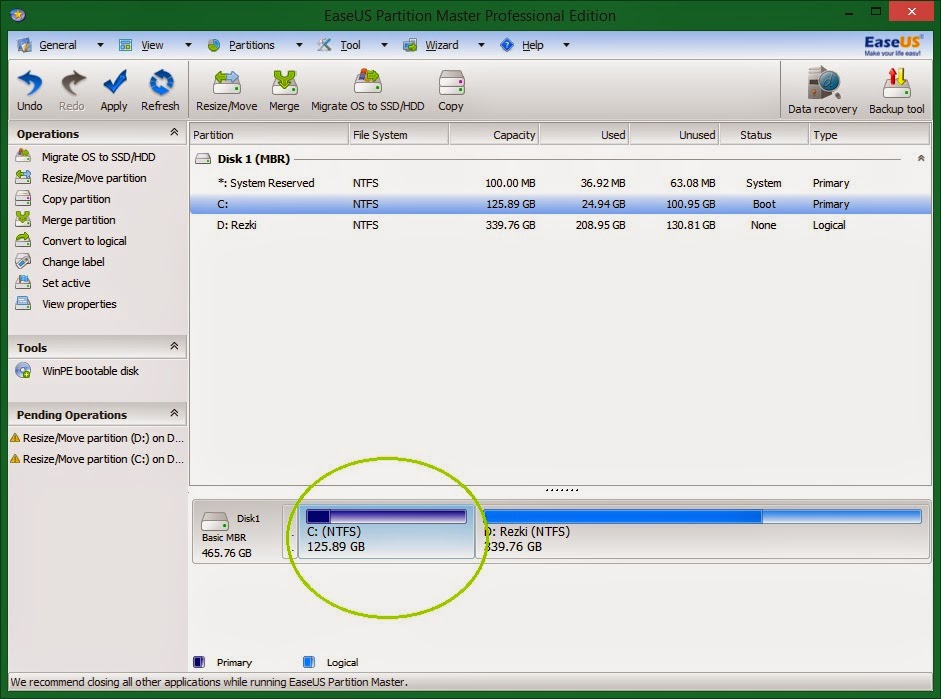Image resolution: width=941 pixels, height=699 pixels.
Task: Collapse the Operations panel
Action: click(x=174, y=132)
